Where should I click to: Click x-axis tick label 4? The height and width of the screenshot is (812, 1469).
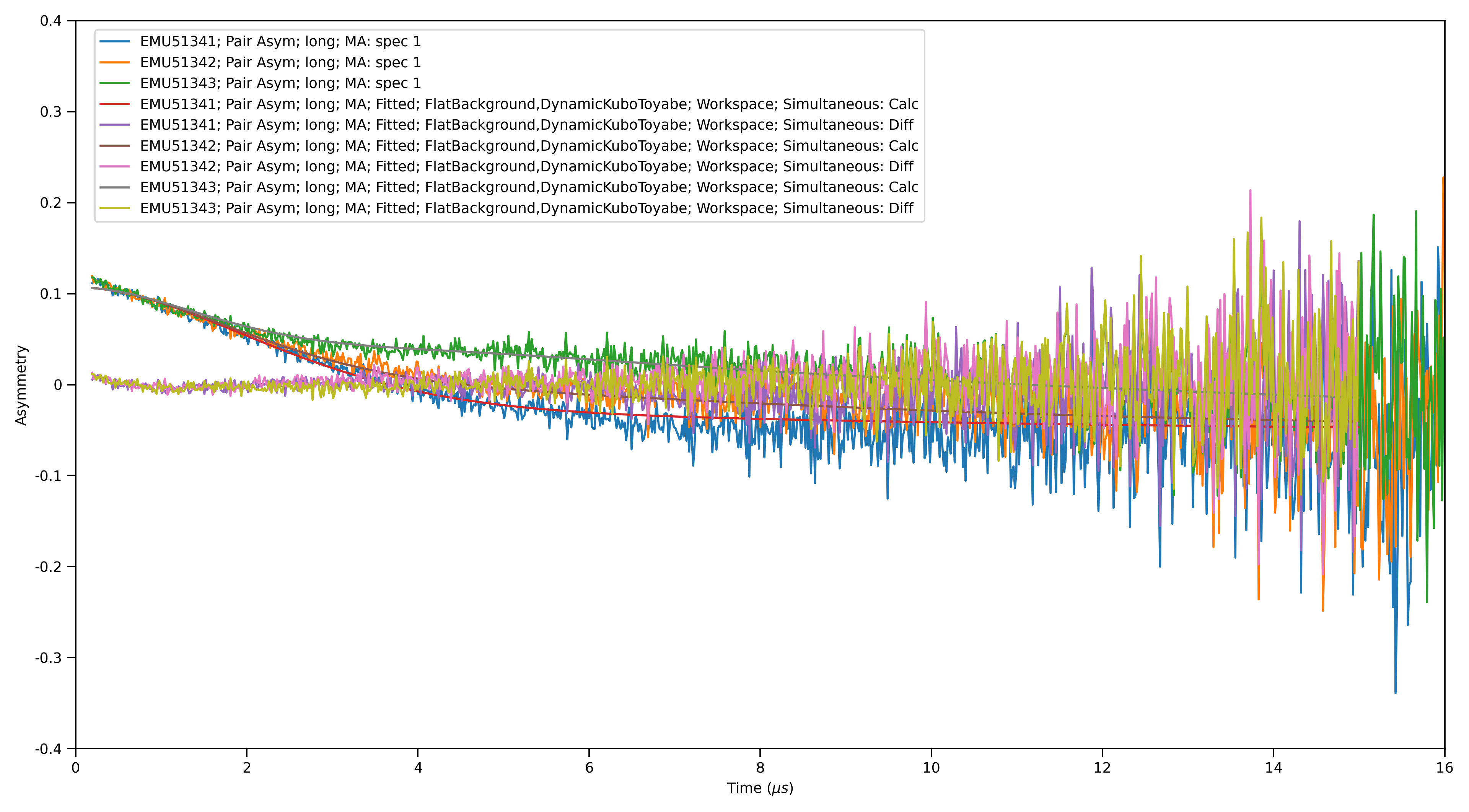(418, 768)
